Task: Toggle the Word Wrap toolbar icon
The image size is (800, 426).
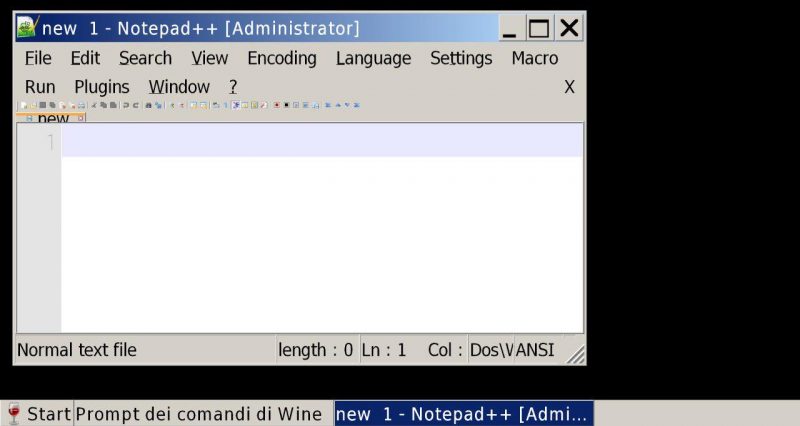Action: pyautogui.click(x=216, y=105)
